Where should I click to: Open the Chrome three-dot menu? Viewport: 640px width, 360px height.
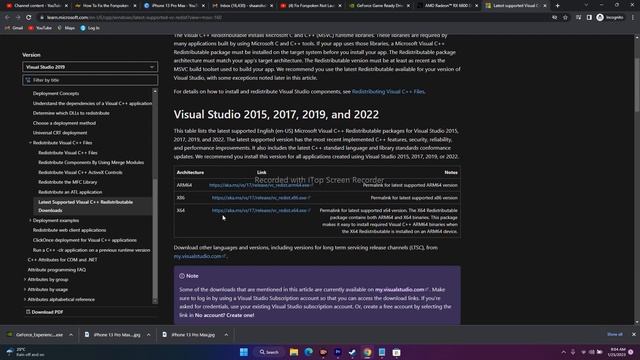coord(633,18)
